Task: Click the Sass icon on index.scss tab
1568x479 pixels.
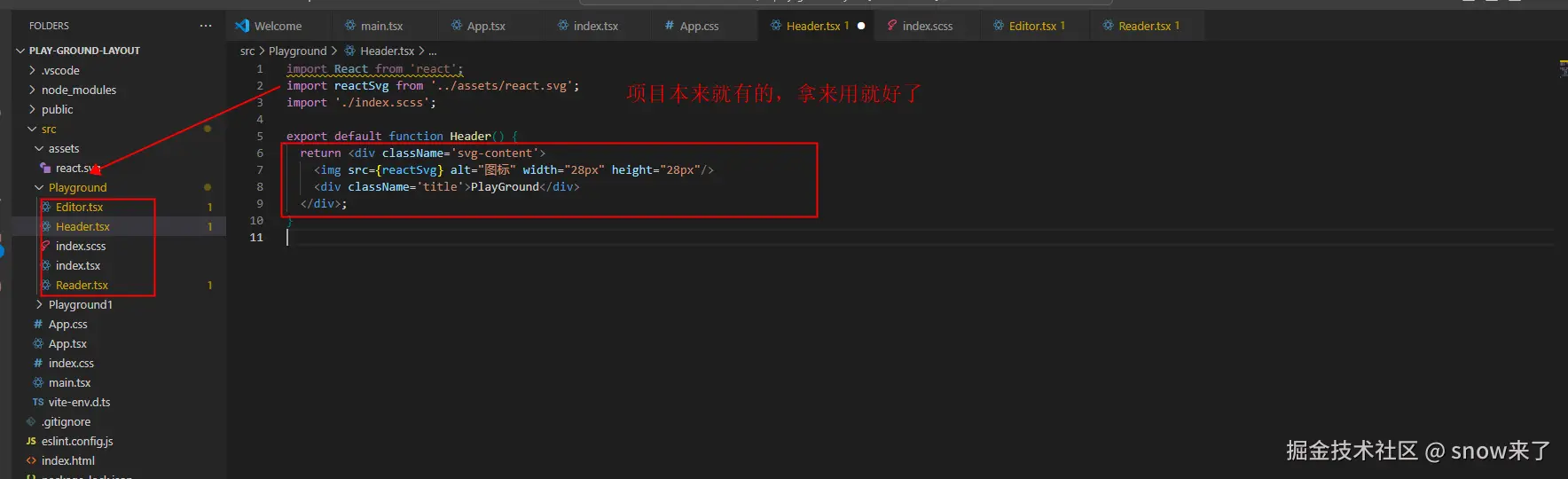Action: point(891,26)
